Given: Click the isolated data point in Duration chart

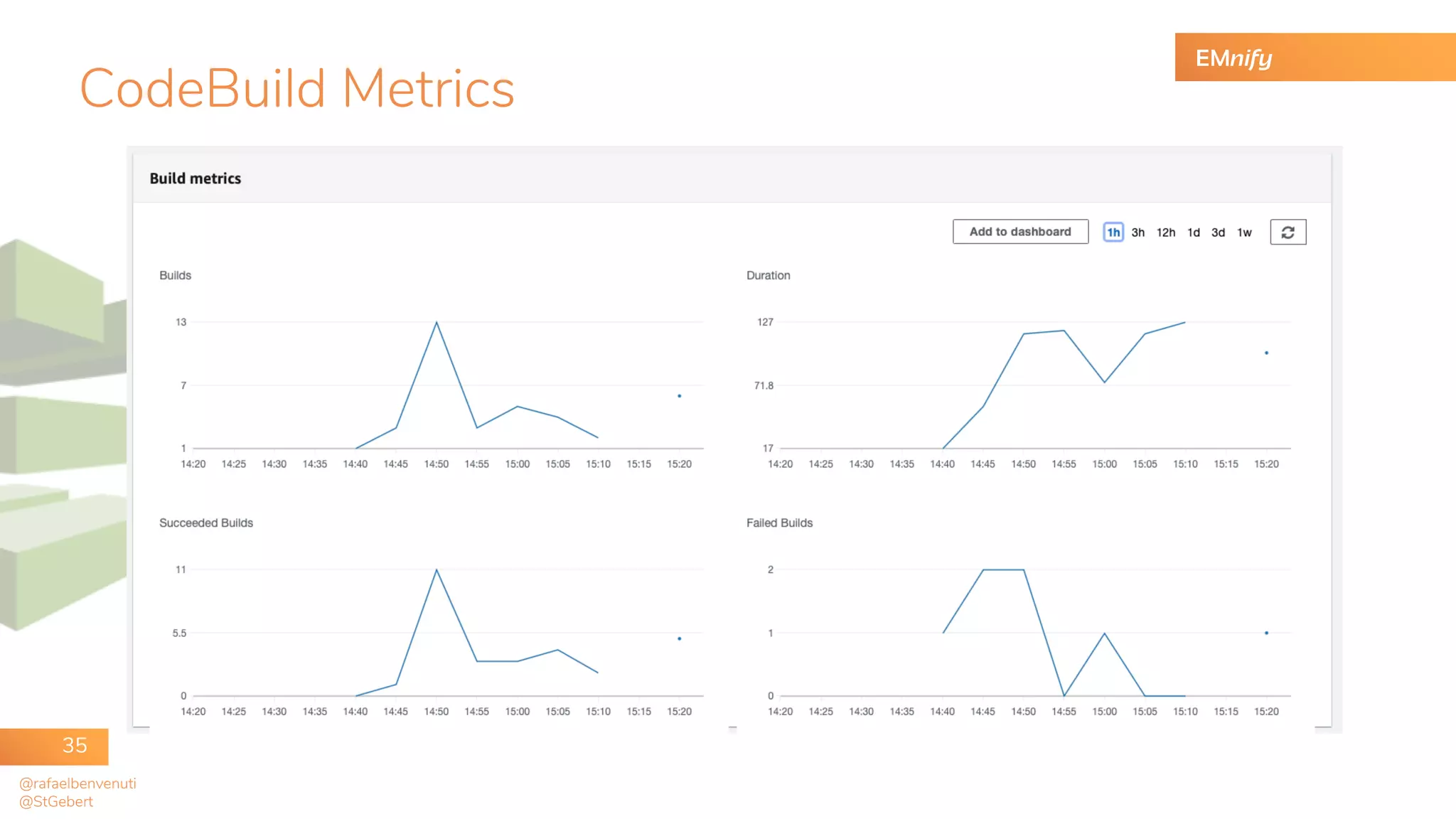Looking at the screenshot, I should pos(1266,353).
